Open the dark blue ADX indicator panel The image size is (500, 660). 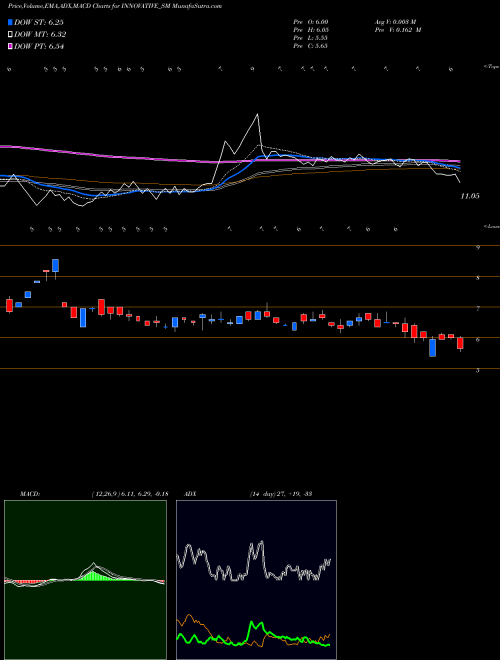coord(256,580)
